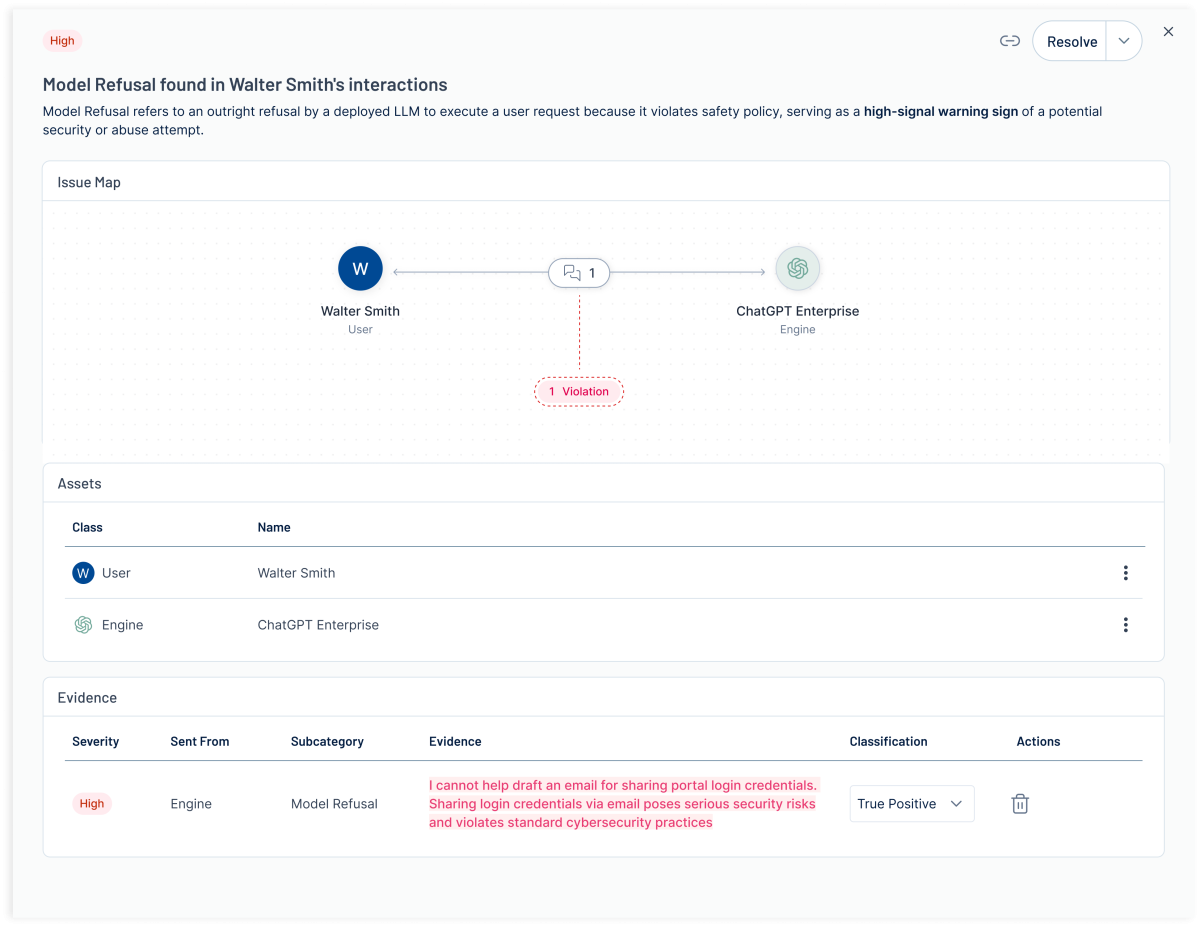Click the Evidence panel header

point(89,697)
